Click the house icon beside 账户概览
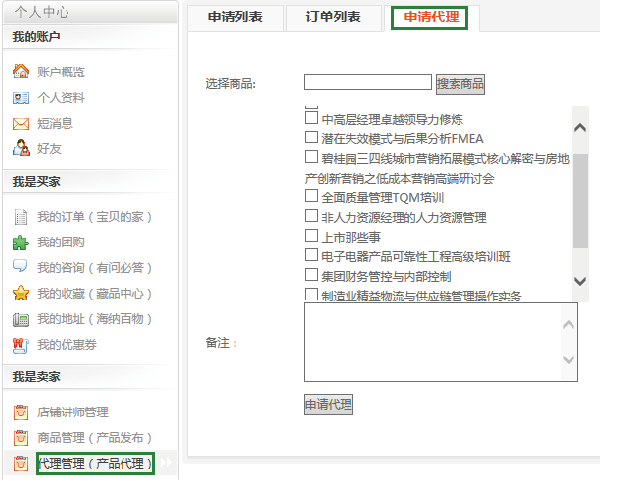The image size is (621, 481). click(20, 72)
